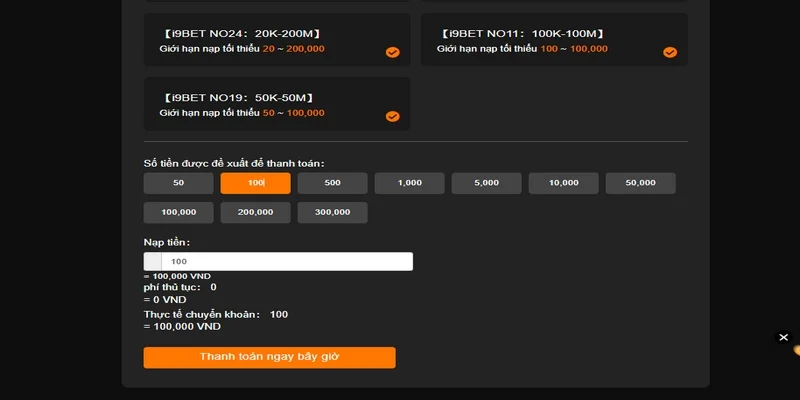Click Thanh toán ngay bây giờ button
800x400 pixels.
(269, 357)
